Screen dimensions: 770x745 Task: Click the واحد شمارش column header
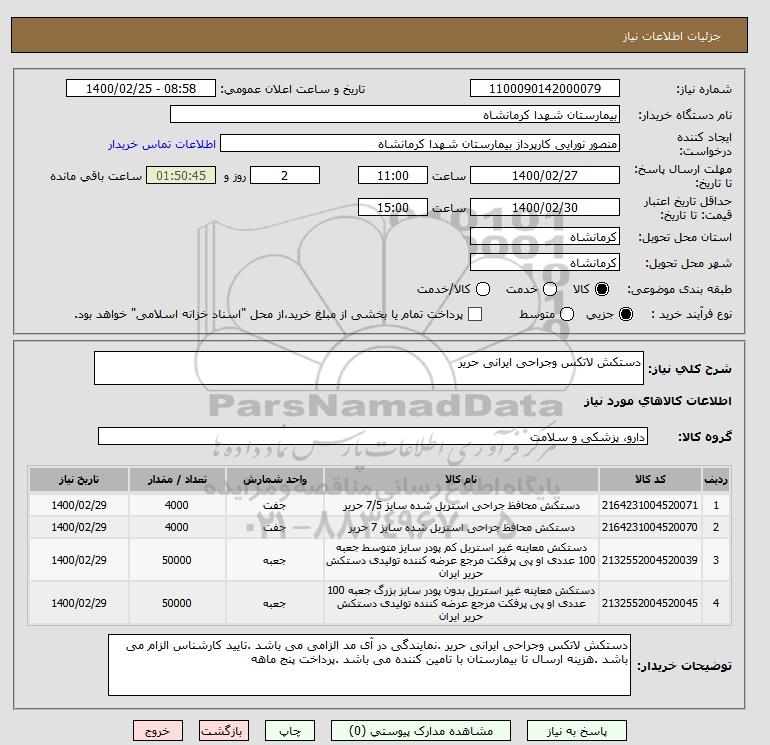275,479
